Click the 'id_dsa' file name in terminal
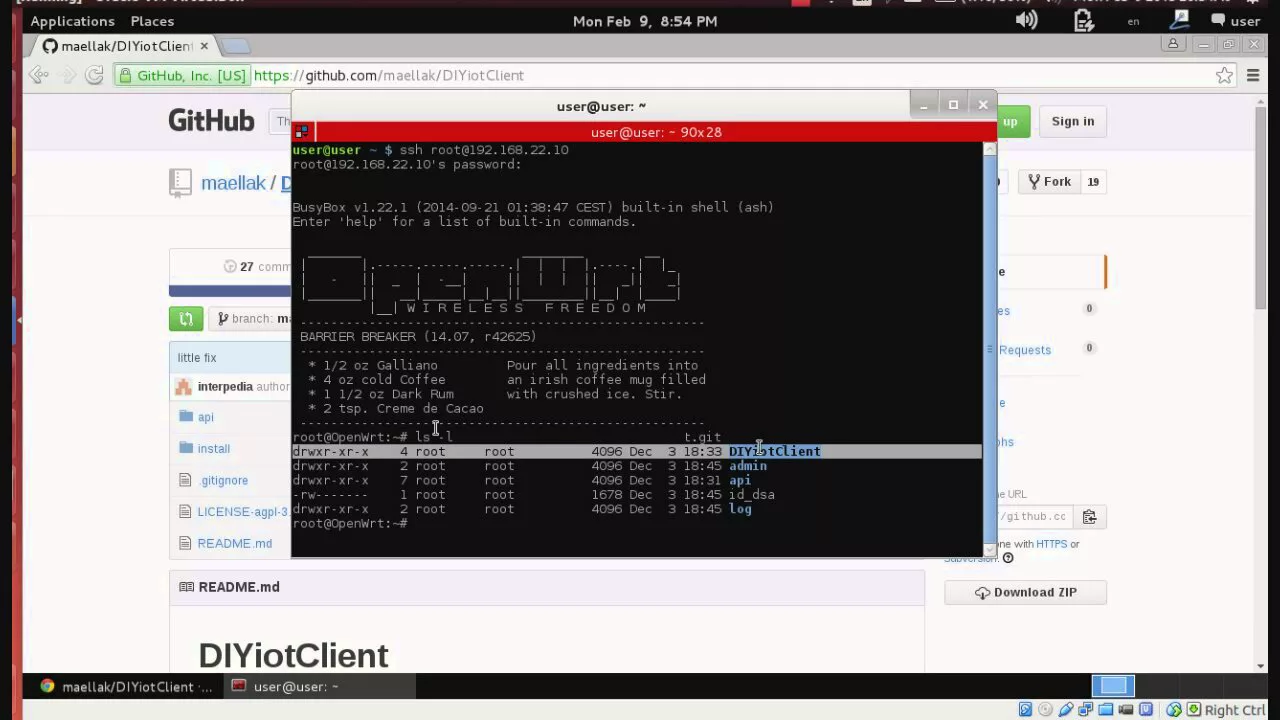 tap(752, 495)
